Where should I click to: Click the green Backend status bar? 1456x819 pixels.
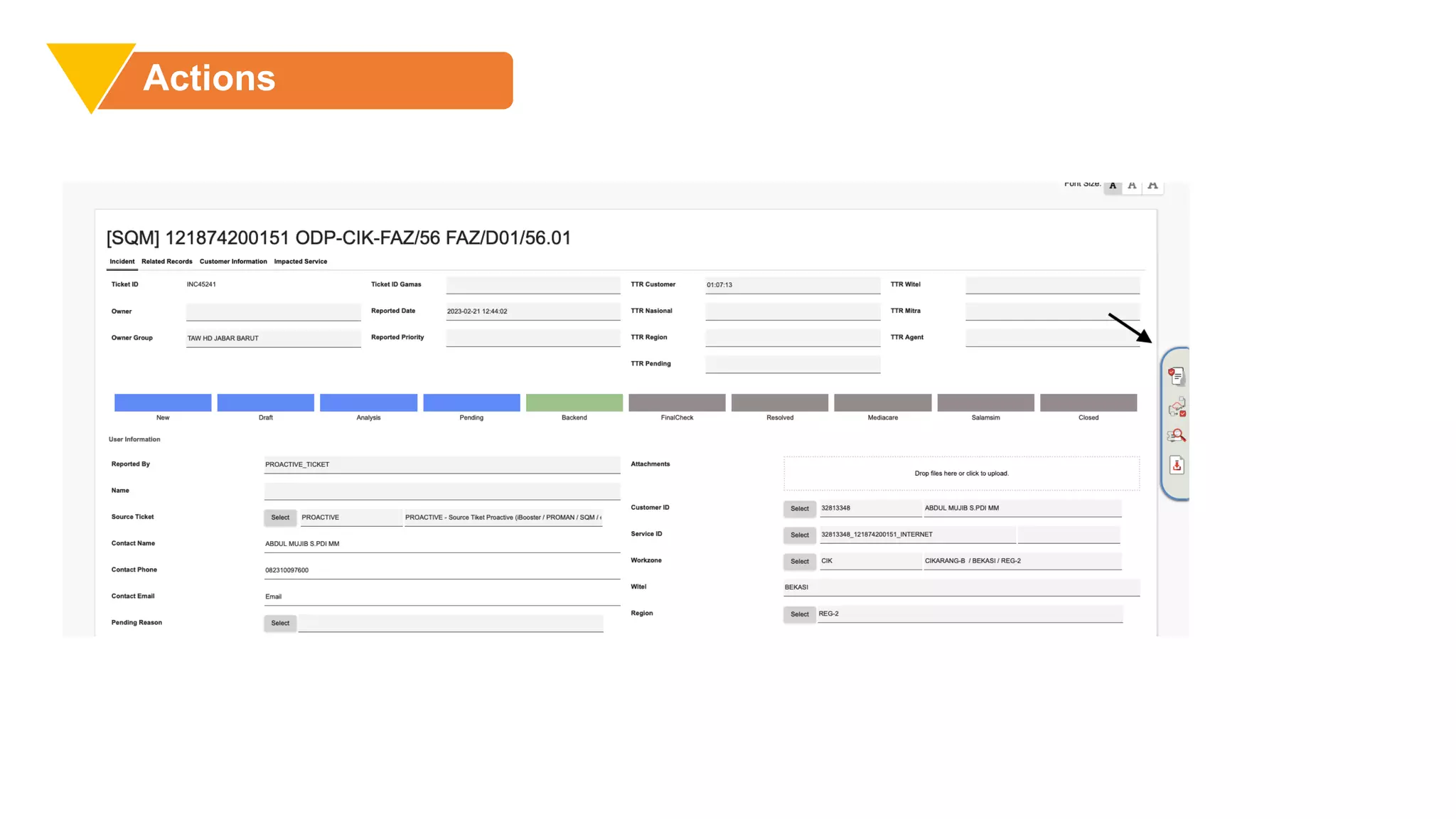click(x=574, y=403)
